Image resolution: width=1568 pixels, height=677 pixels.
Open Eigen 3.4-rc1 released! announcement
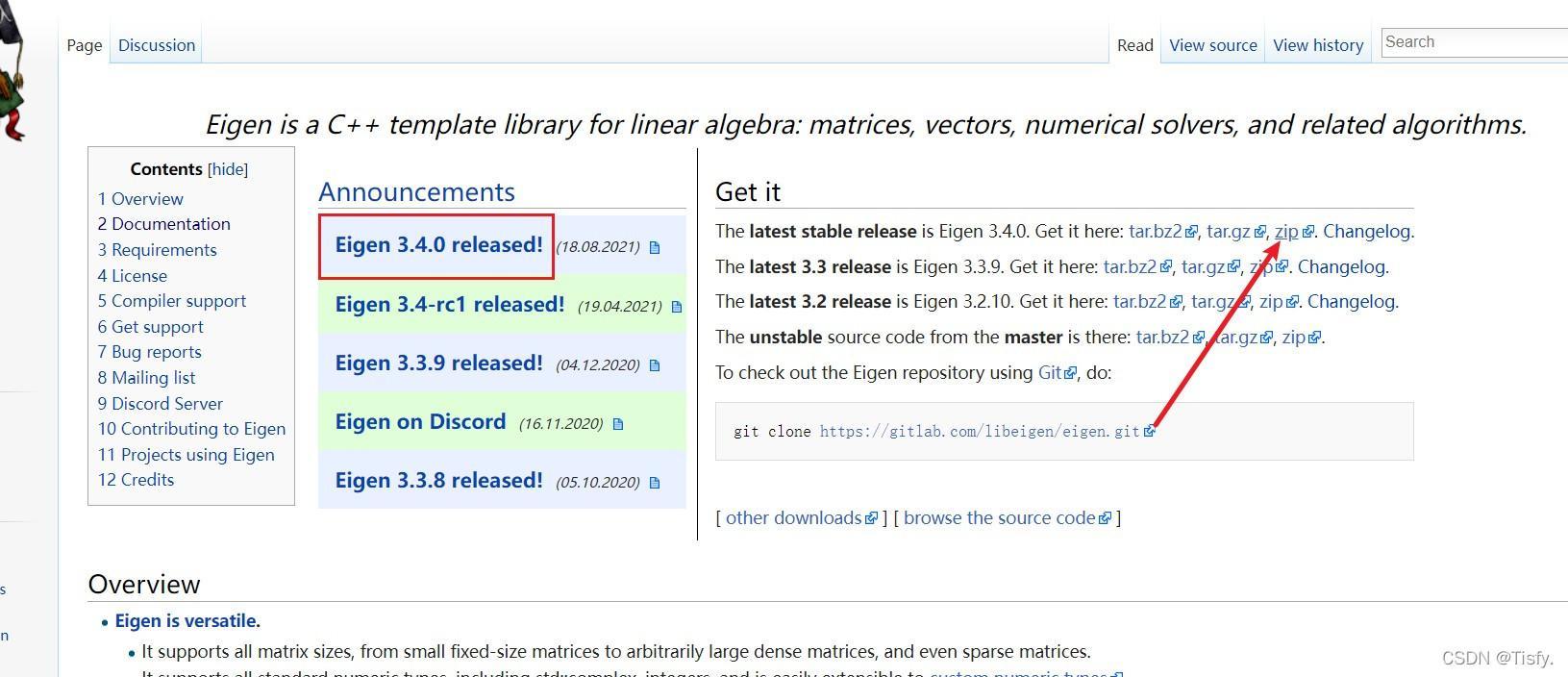(x=449, y=305)
